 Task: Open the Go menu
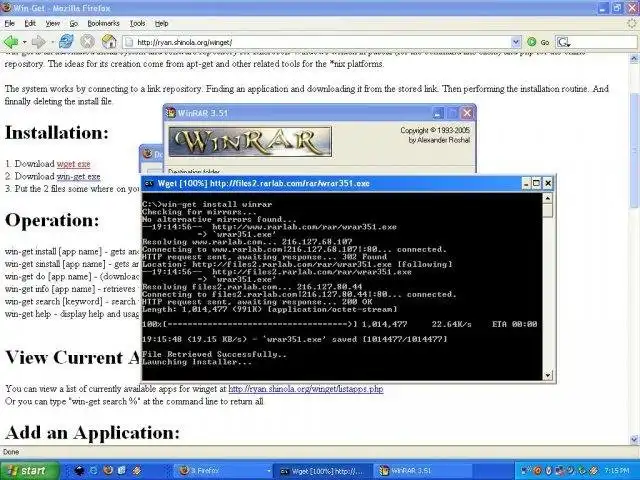73,24
